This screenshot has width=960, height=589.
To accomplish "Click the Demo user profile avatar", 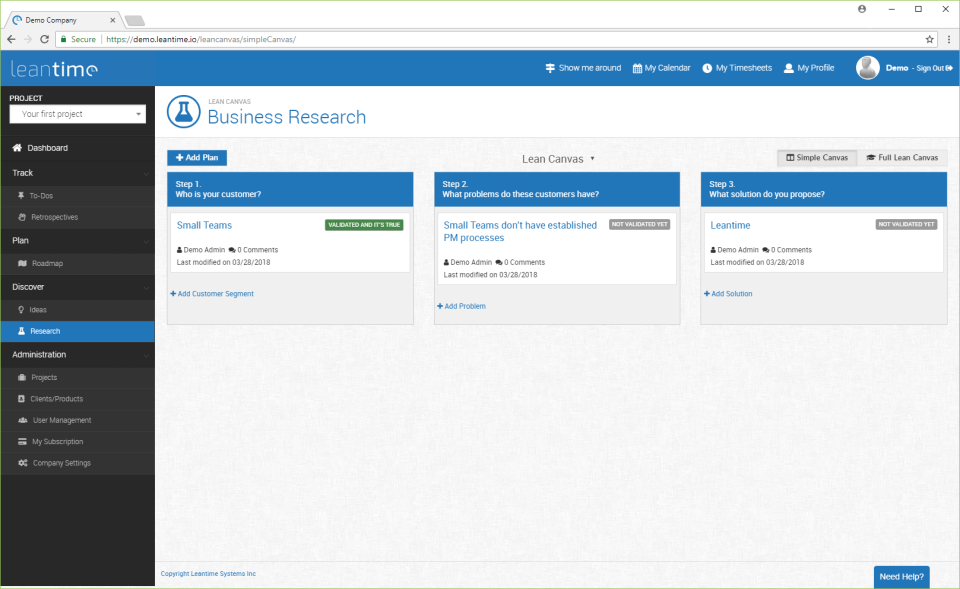I will click(867, 67).
